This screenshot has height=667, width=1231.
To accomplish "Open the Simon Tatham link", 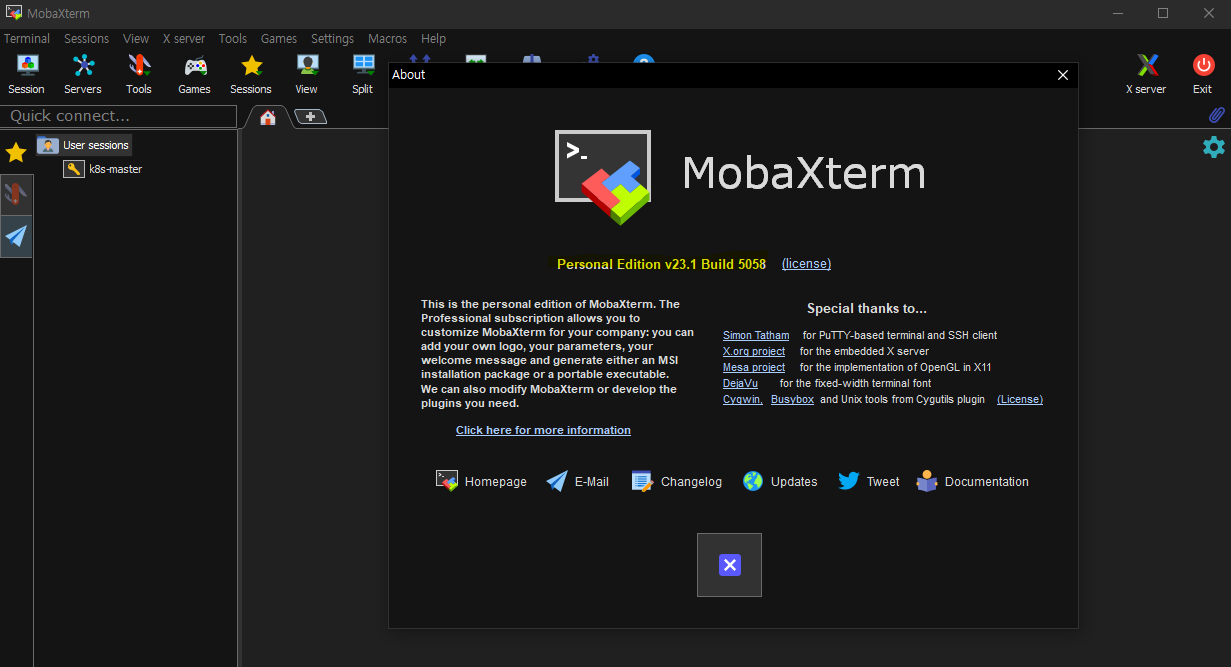I will (x=756, y=335).
